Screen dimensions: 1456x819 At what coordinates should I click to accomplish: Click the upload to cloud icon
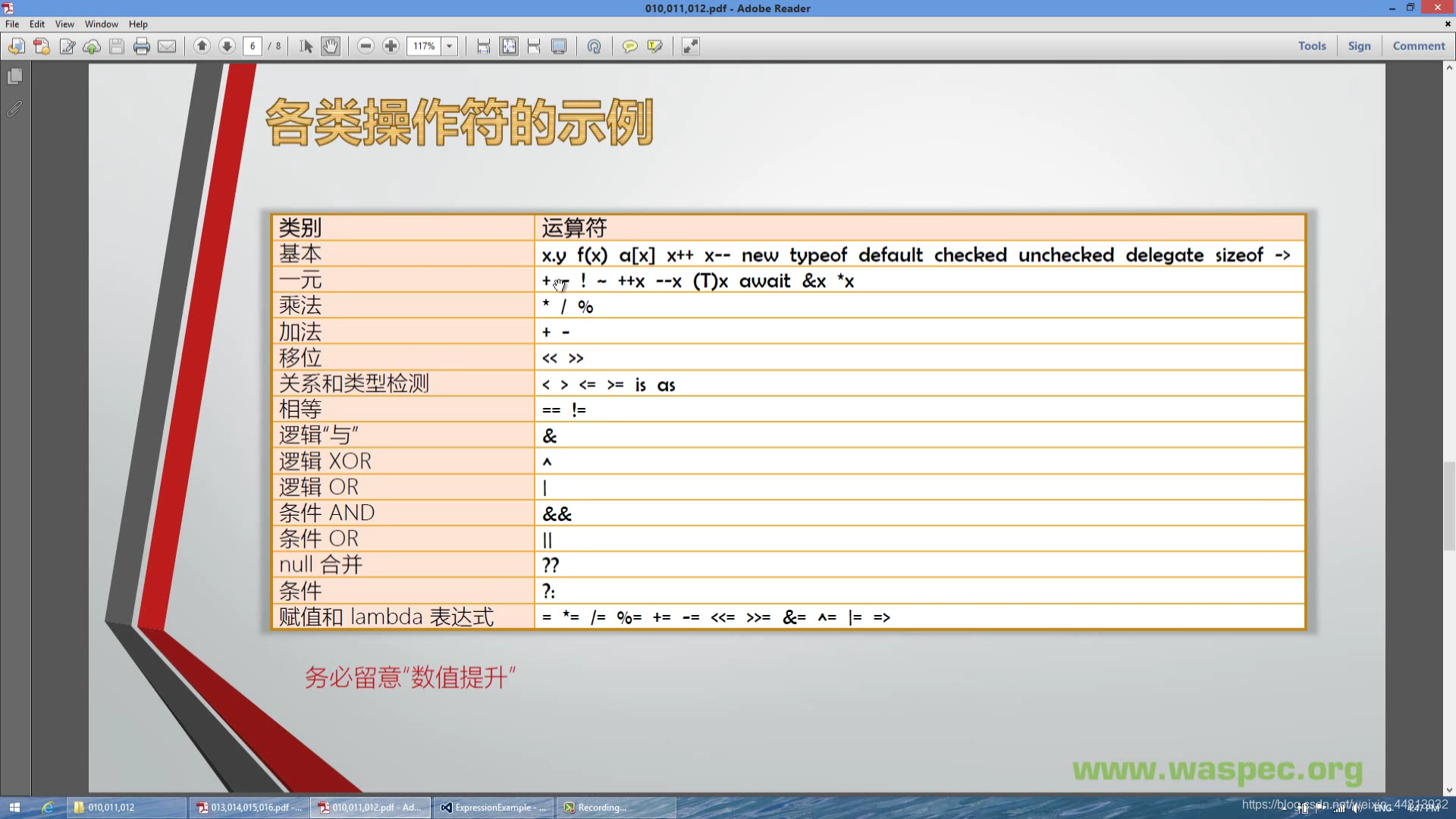92,46
